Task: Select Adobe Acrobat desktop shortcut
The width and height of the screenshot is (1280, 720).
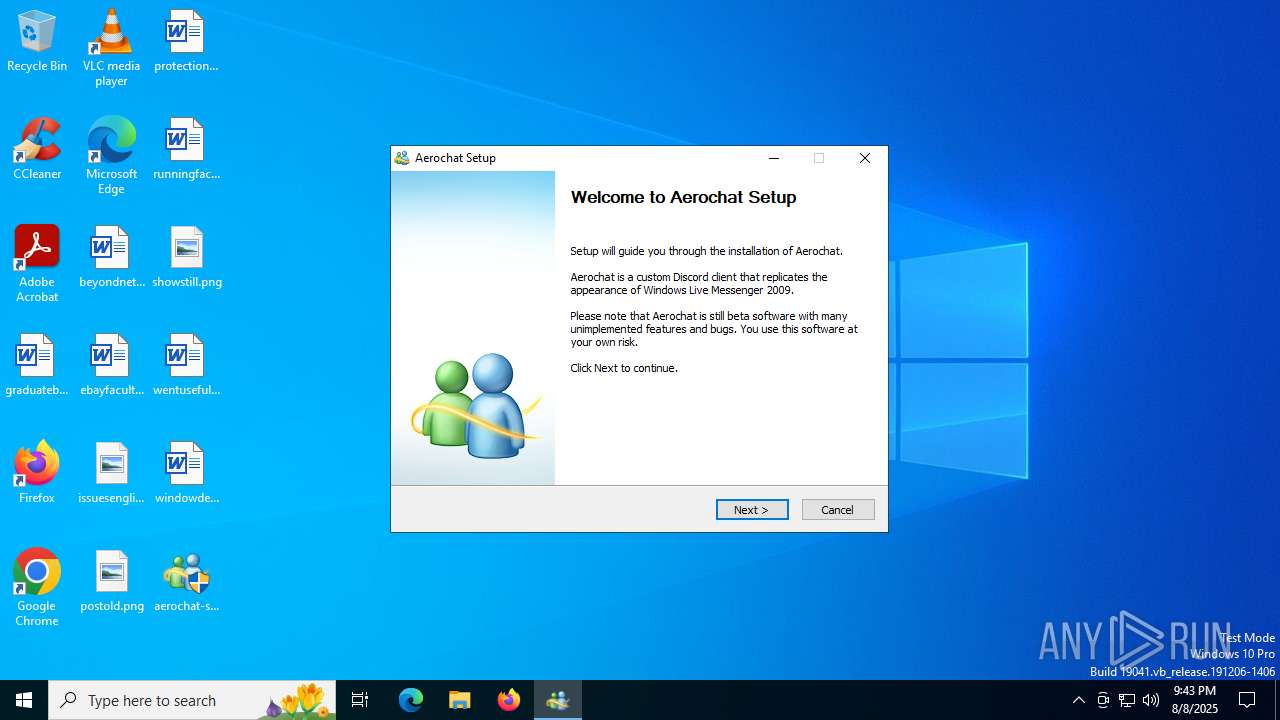Action: pos(37,264)
